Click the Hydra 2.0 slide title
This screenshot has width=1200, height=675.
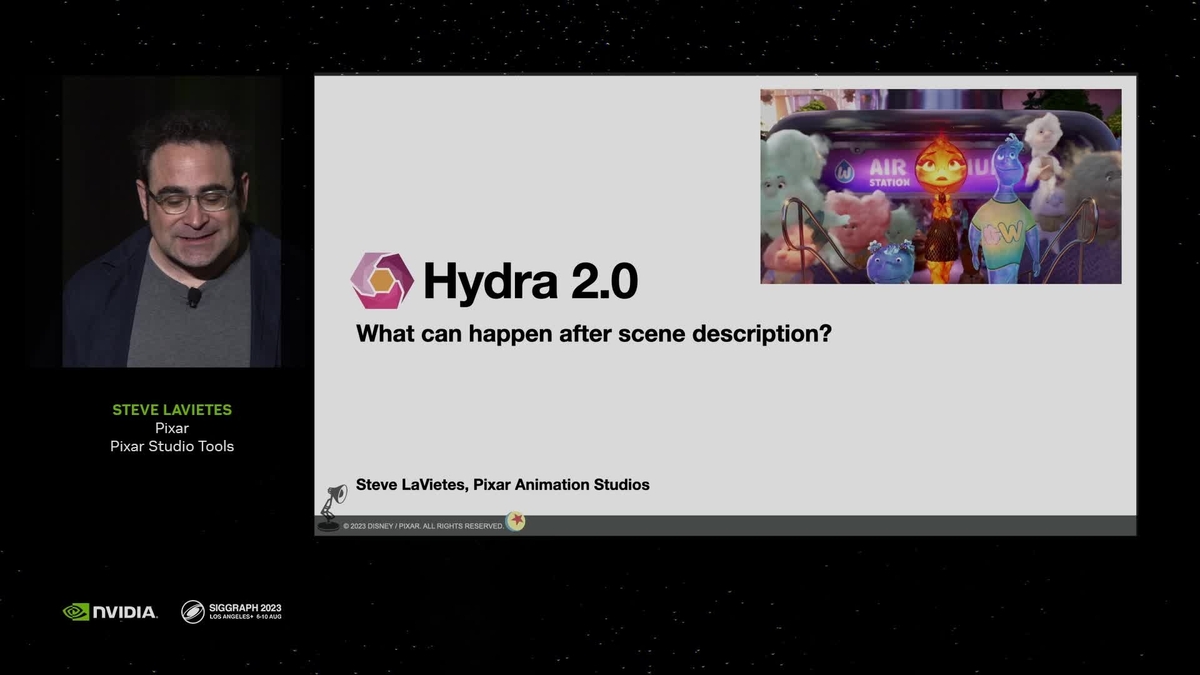point(530,281)
